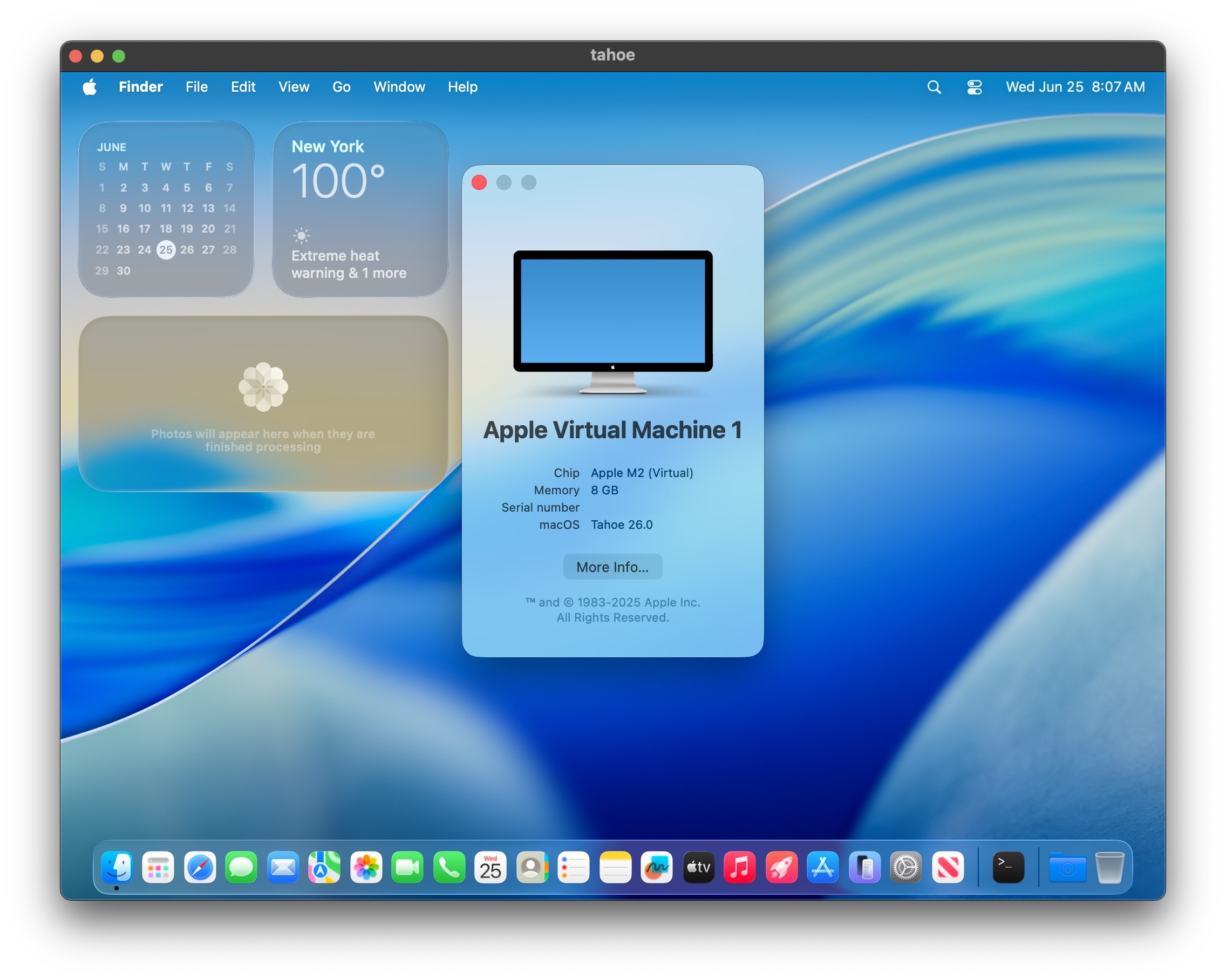Image resolution: width=1226 pixels, height=980 pixels.
Task: Launch the Launchpad apps grid icon
Action: pos(158,867)
